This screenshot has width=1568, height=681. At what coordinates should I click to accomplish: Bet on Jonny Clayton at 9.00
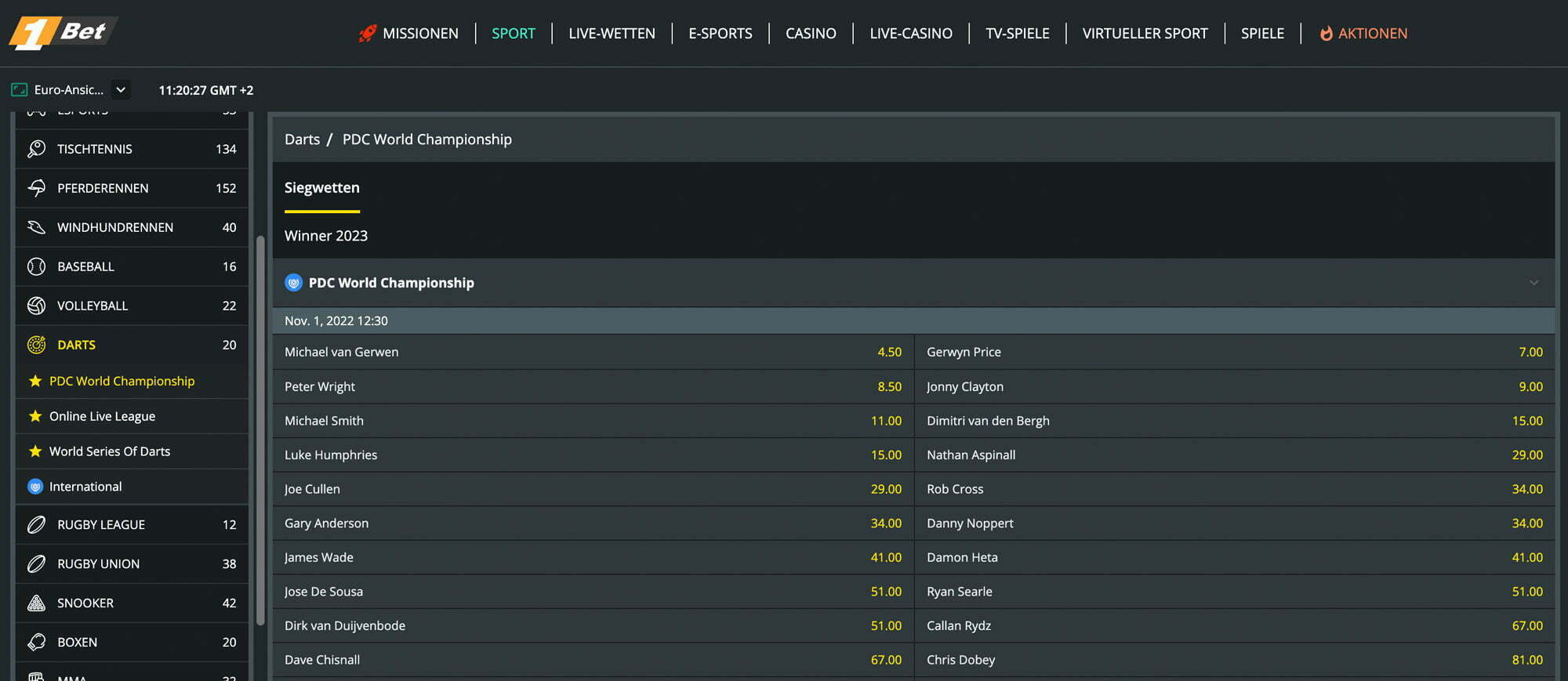(1235, 386)
